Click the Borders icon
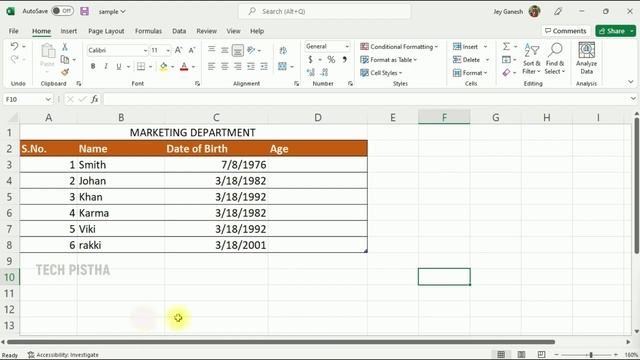 click(x=141, y=66)
